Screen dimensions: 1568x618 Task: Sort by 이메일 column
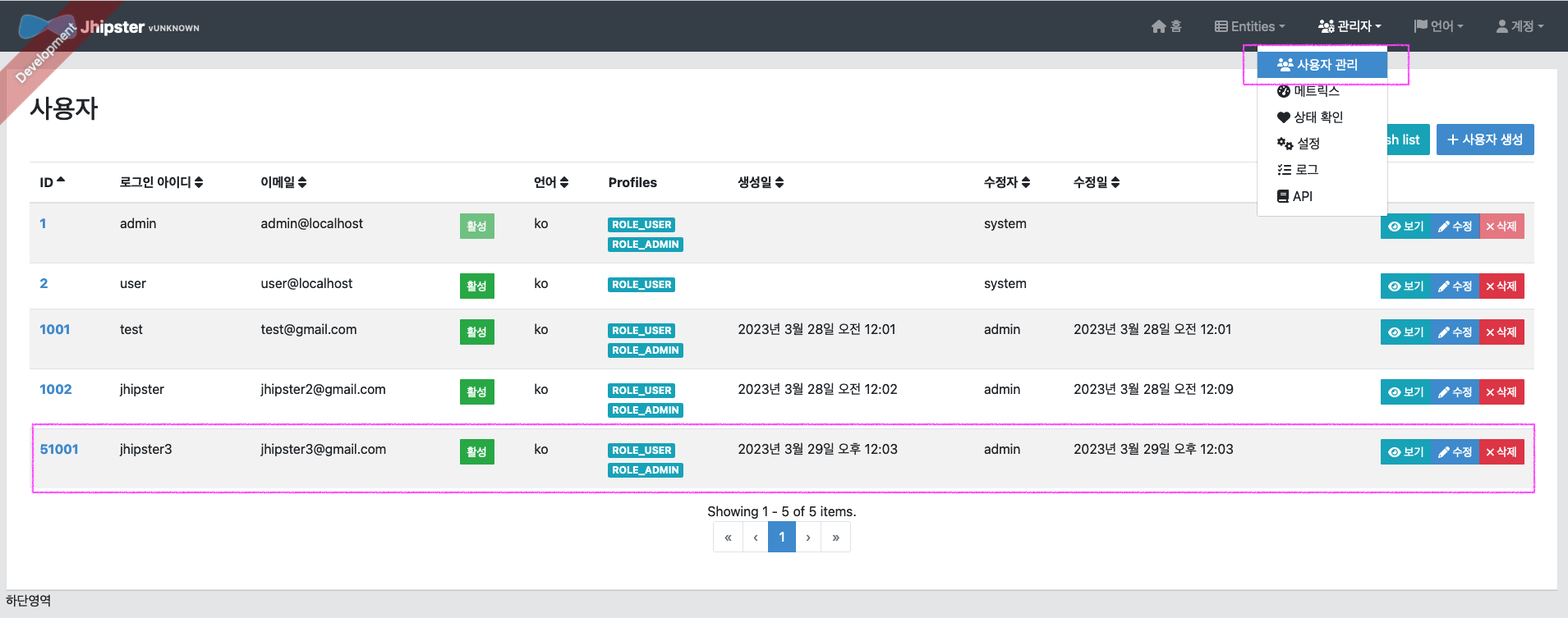(283, 182)
